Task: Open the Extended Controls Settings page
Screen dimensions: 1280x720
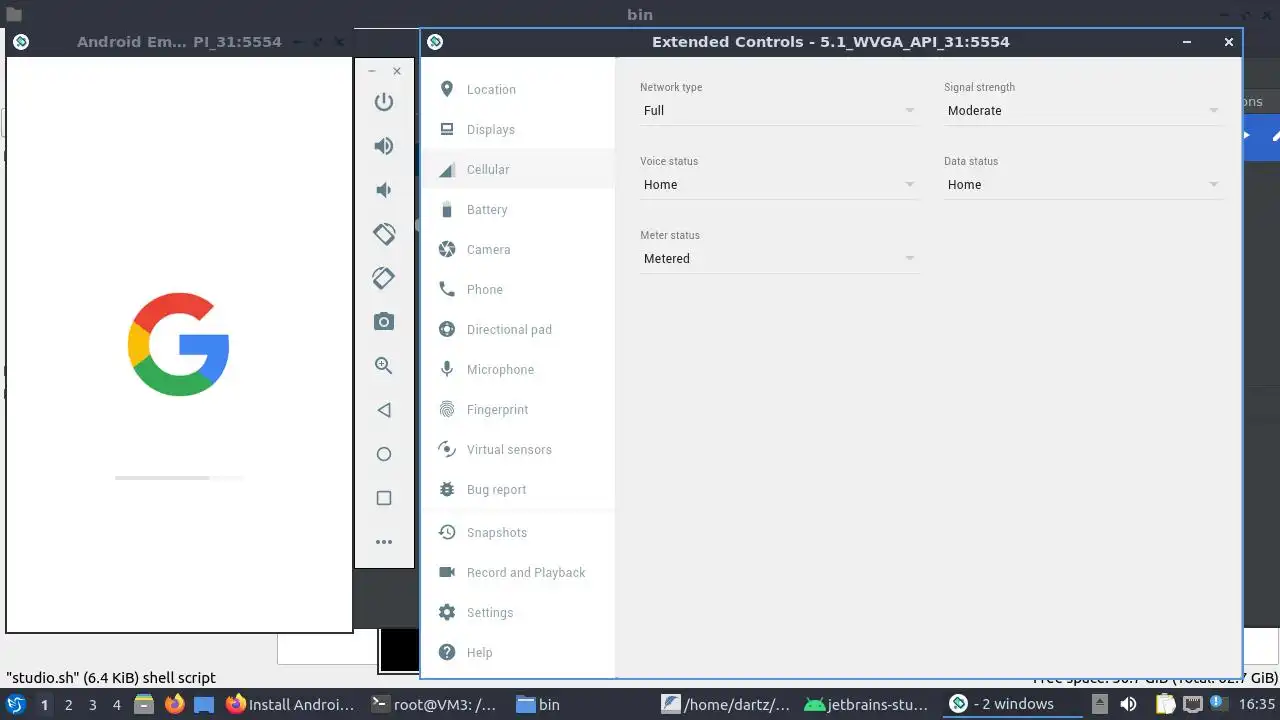Action: 518,612
